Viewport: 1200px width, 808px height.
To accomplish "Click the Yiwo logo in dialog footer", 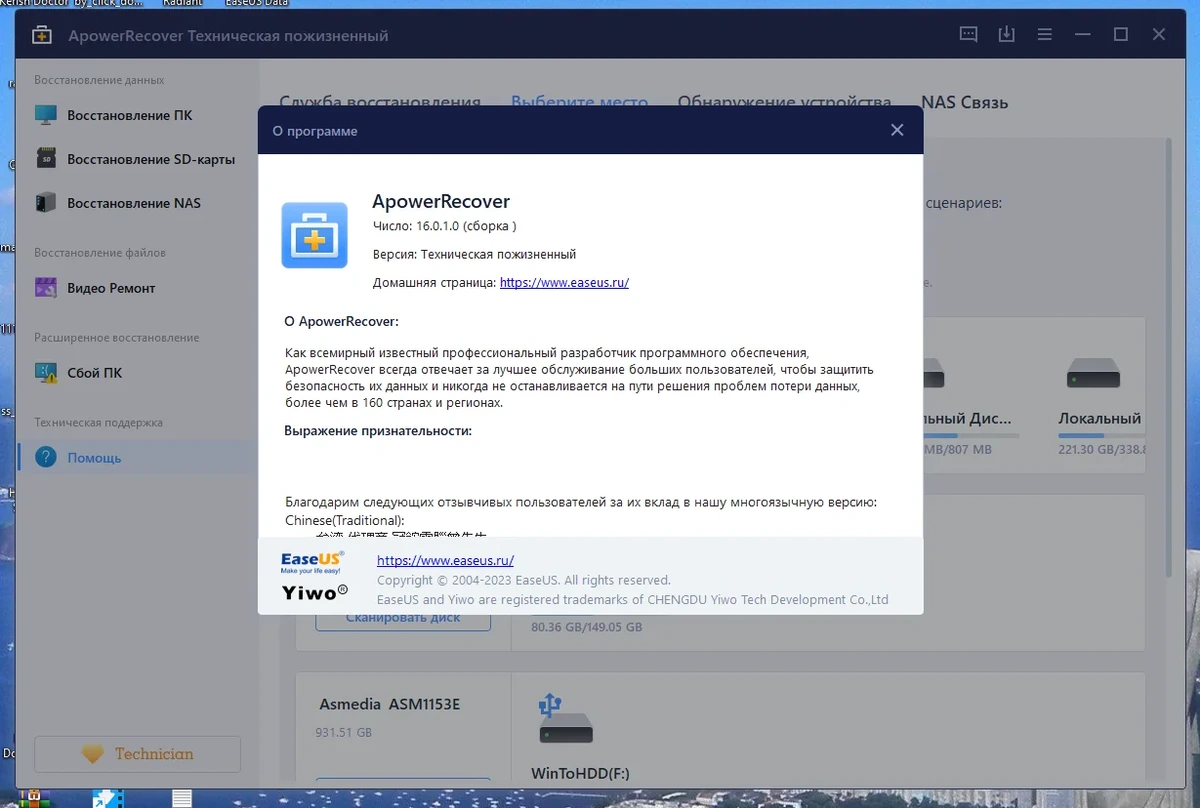I will click(x=315, y=593).
